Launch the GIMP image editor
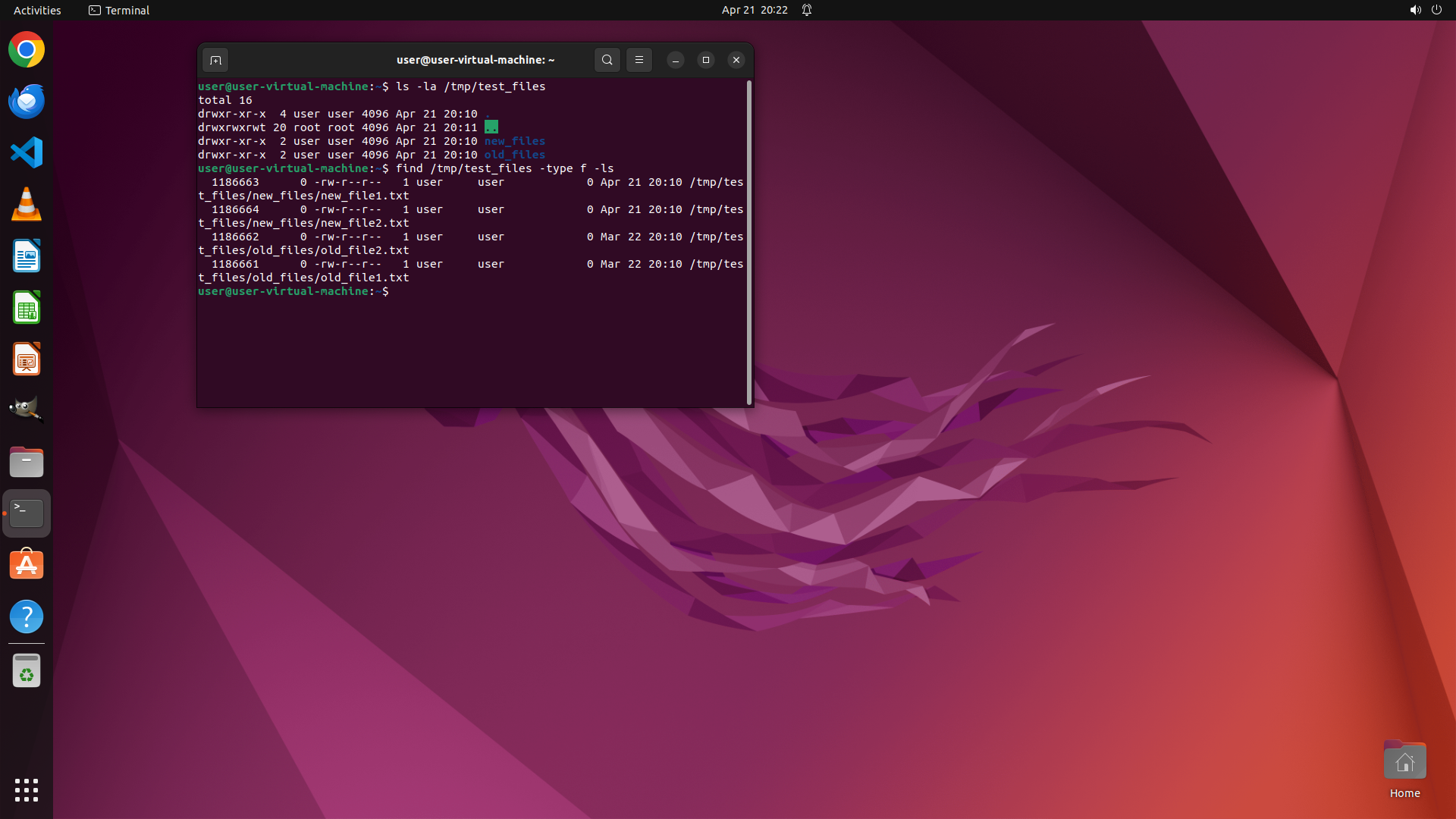The width and height of the screenshot is (1456, 819). pyautogui.click(x=27, y=409)
